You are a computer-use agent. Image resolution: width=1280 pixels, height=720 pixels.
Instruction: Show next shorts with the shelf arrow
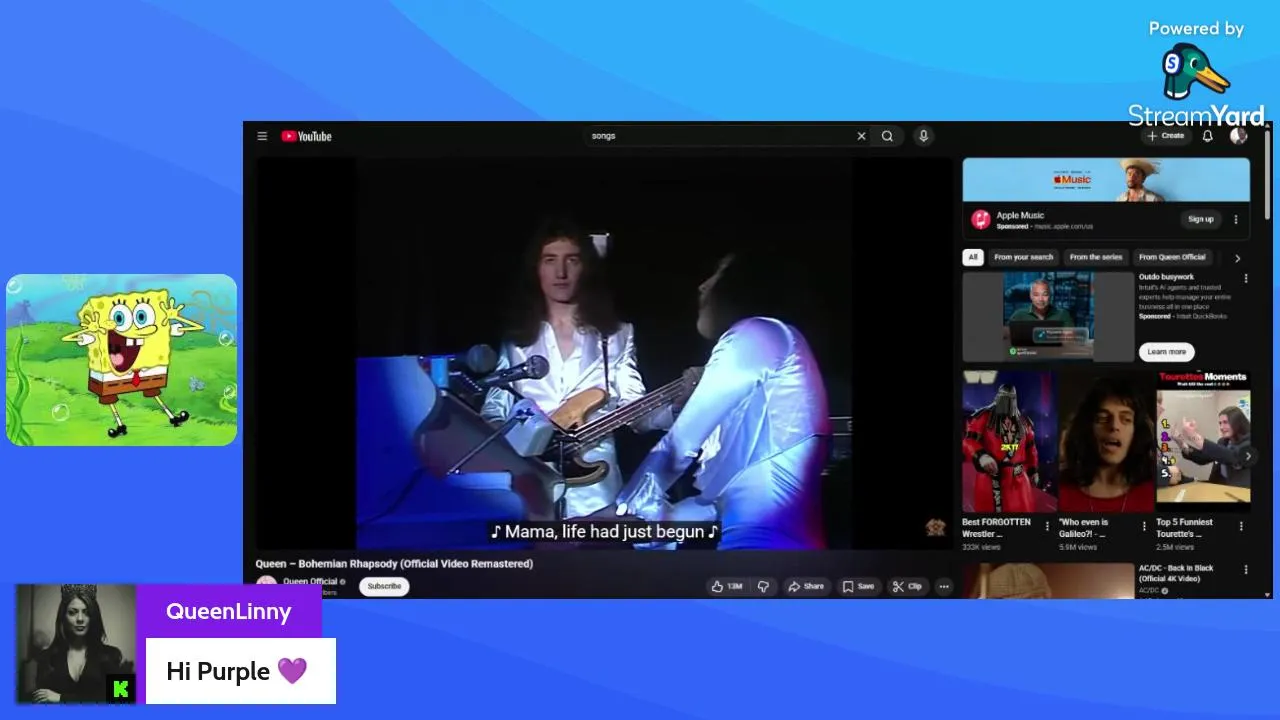(1248, 456)
